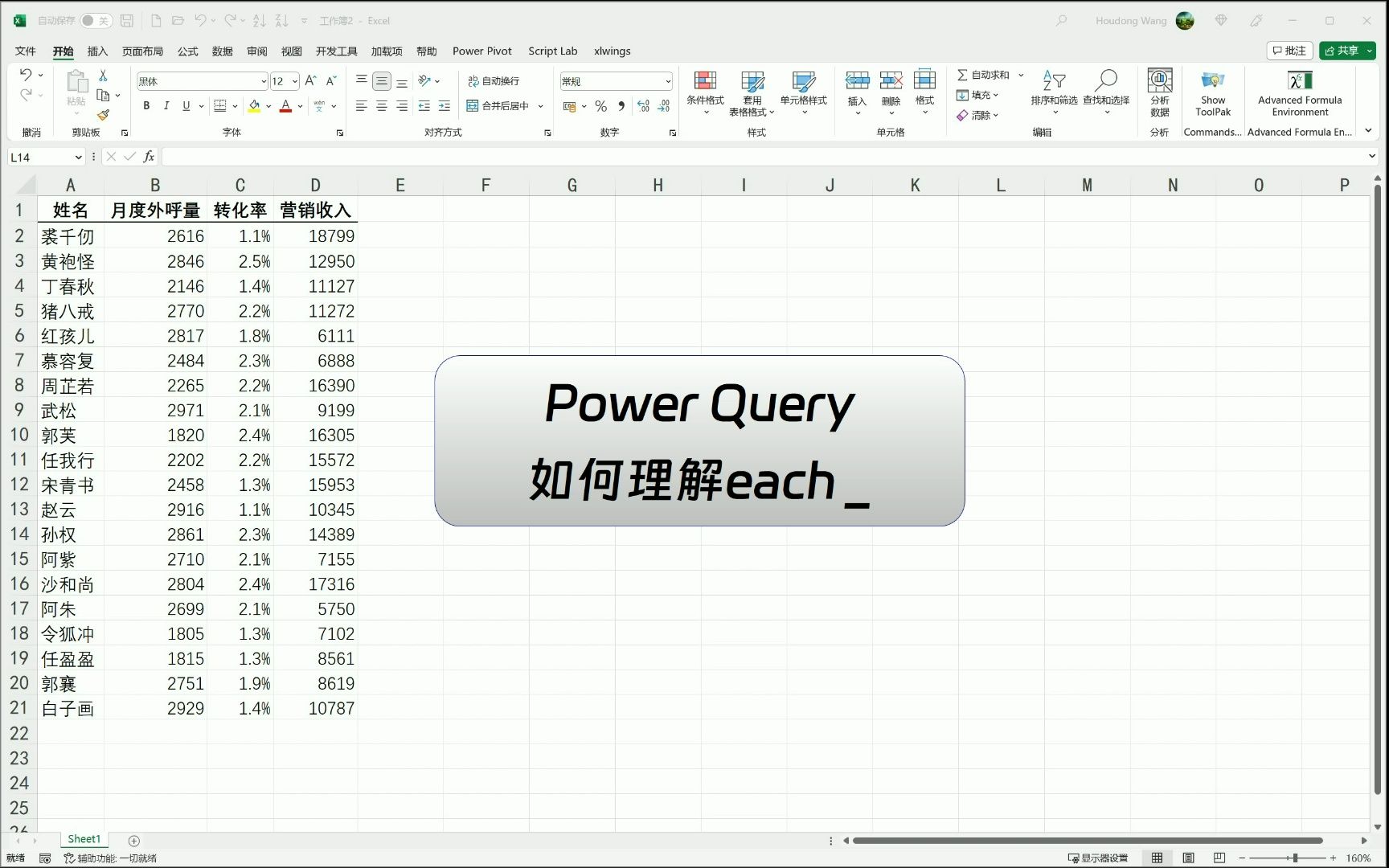This screenshot has height=868, width=1389.
Task: Open the Power Pivot tab
Action: (482, 51)
